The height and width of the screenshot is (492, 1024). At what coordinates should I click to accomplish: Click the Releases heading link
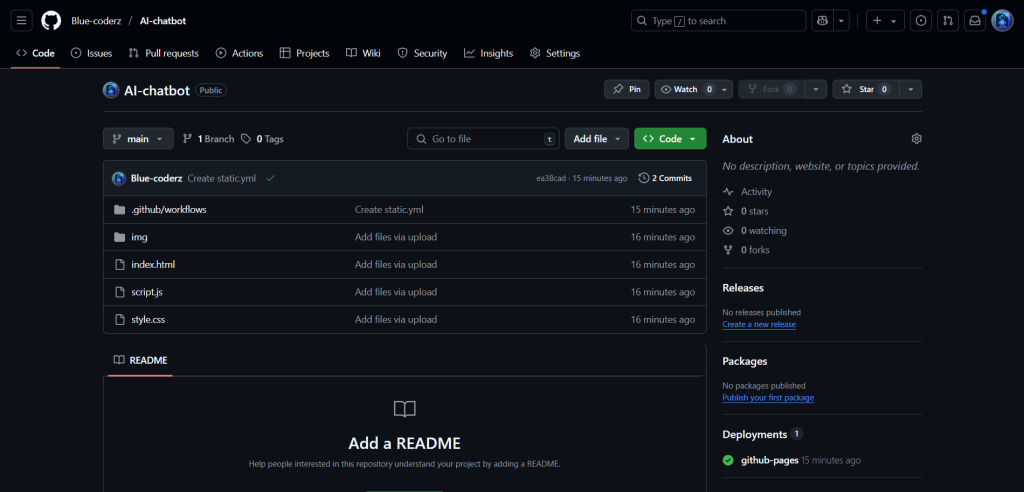[x=743, y=288]
